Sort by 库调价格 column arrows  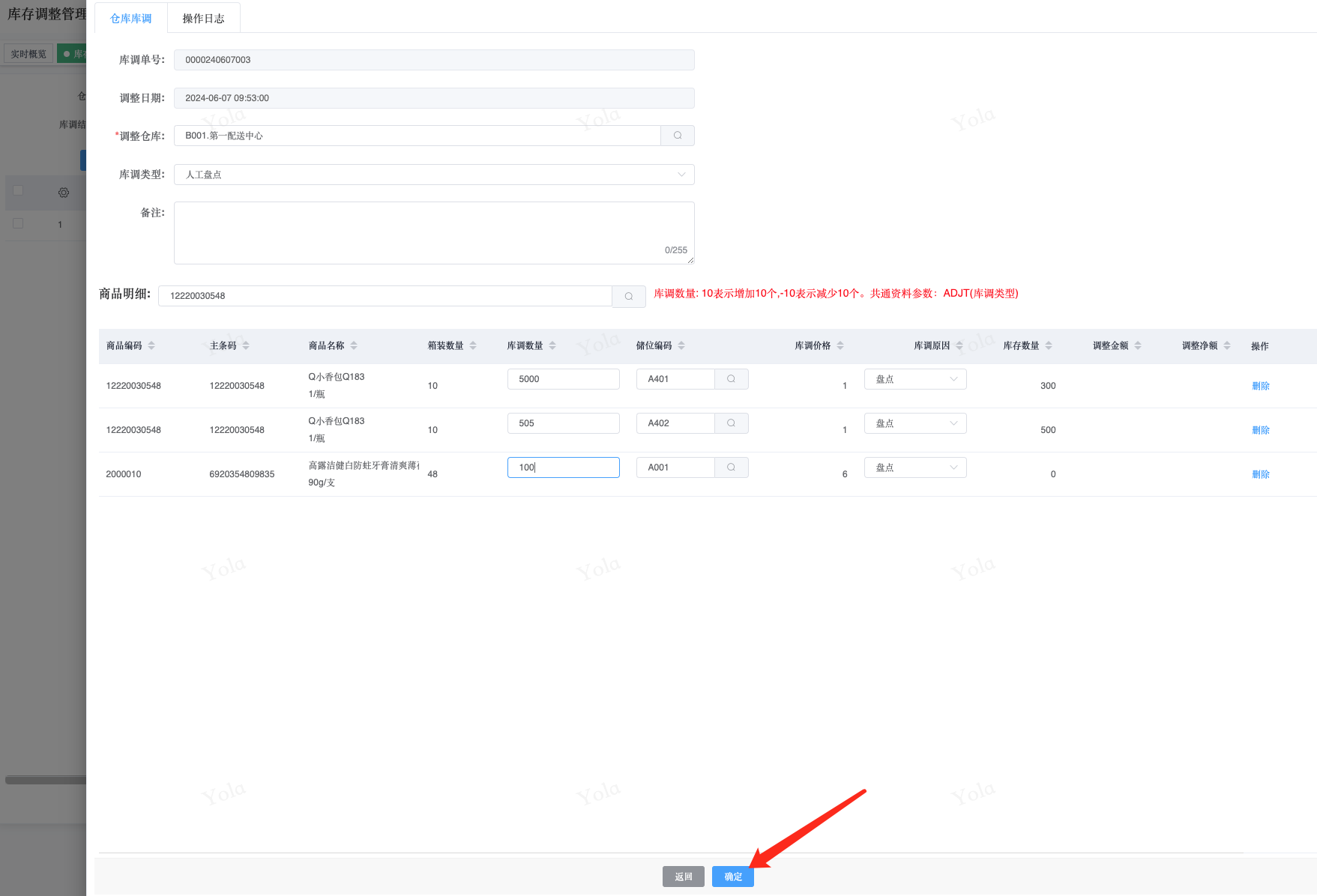840,345
